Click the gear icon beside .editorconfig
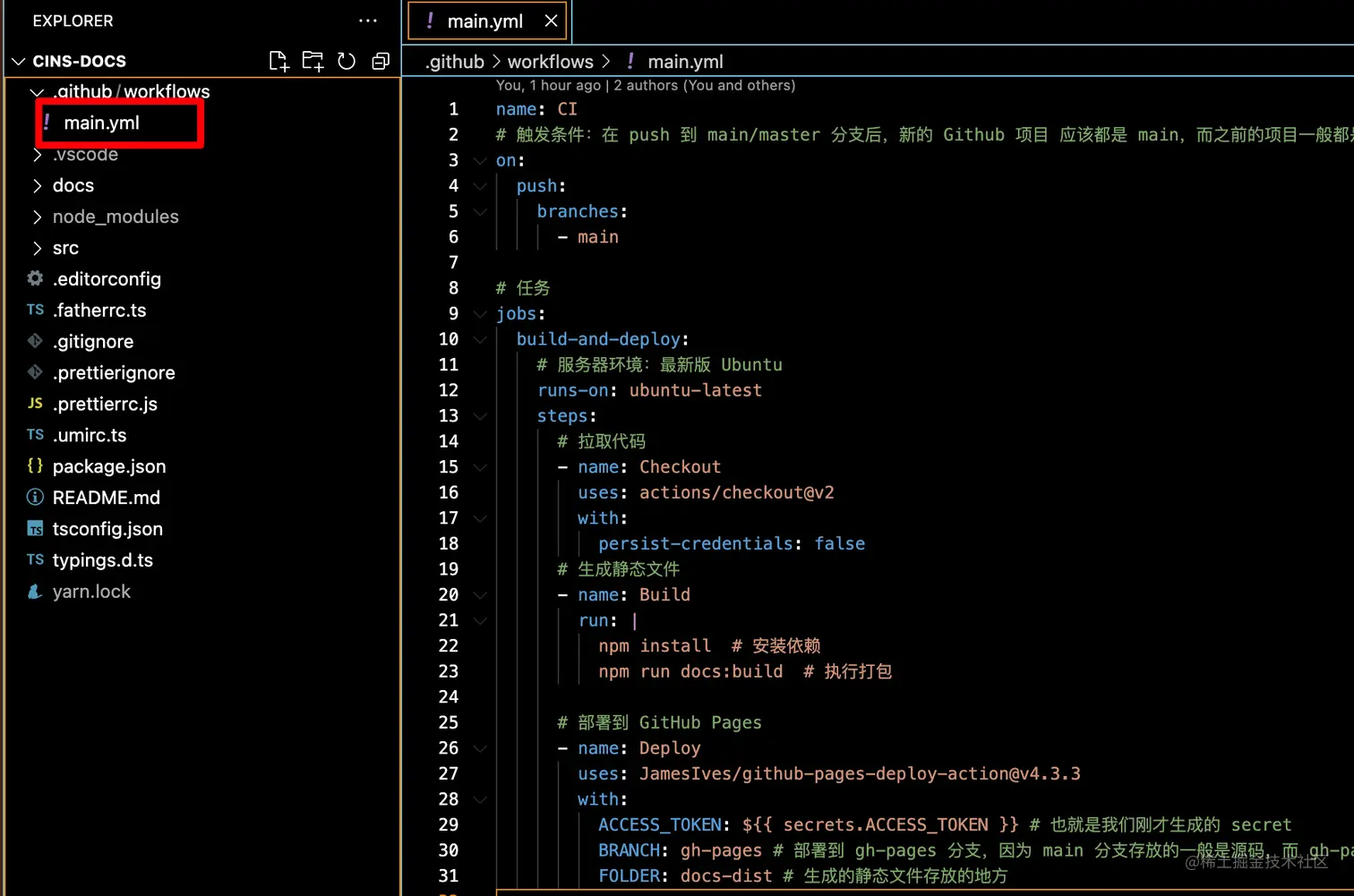This screenshot has height=896, width=1354. pos(35,278)
